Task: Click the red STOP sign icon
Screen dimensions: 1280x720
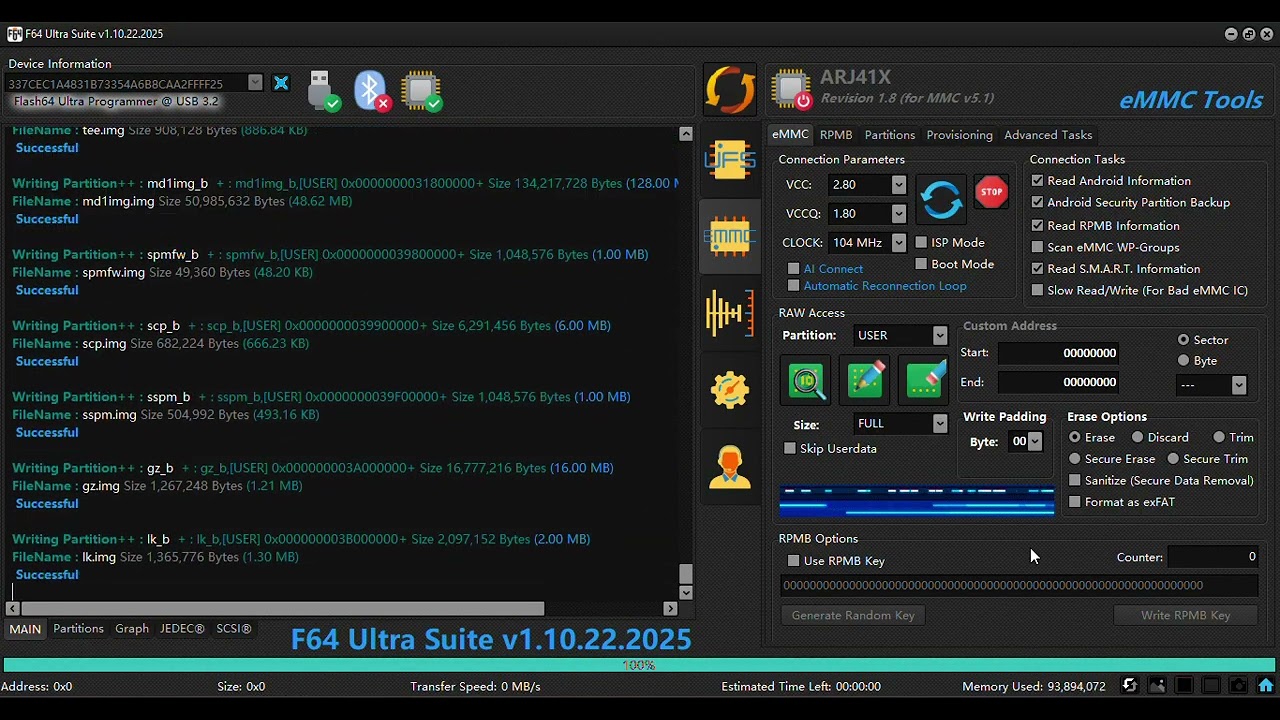Action: [x=991, y=192]
